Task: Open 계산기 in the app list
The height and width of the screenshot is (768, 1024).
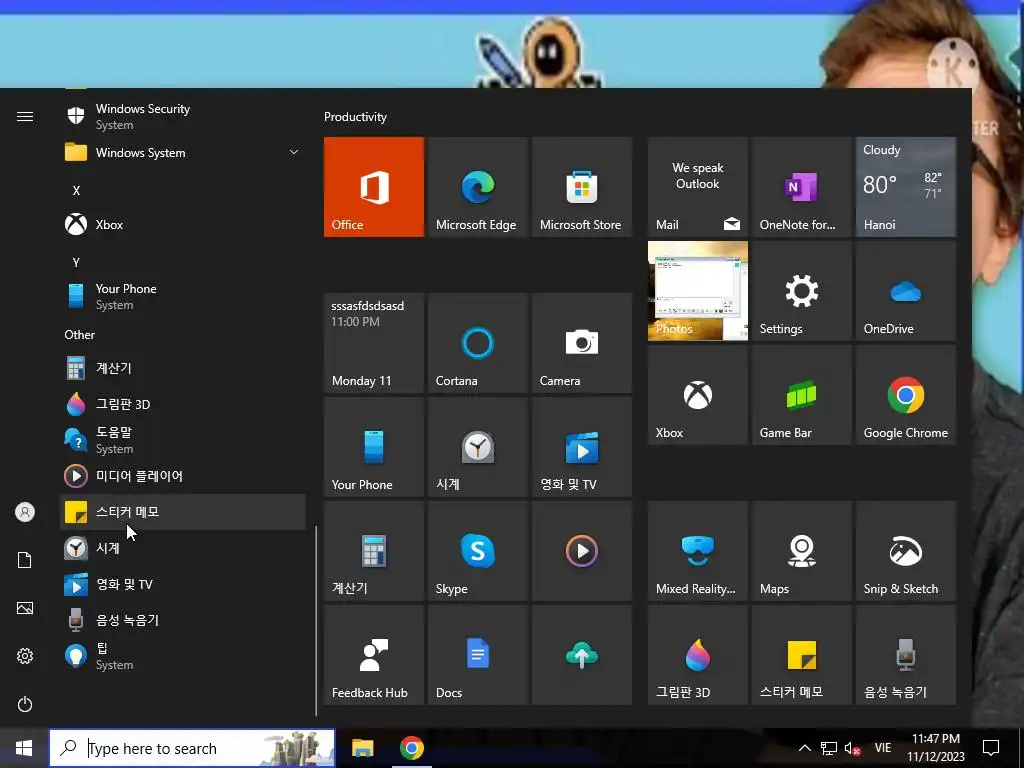Action: pyautogui.click(x=183, y=368)
